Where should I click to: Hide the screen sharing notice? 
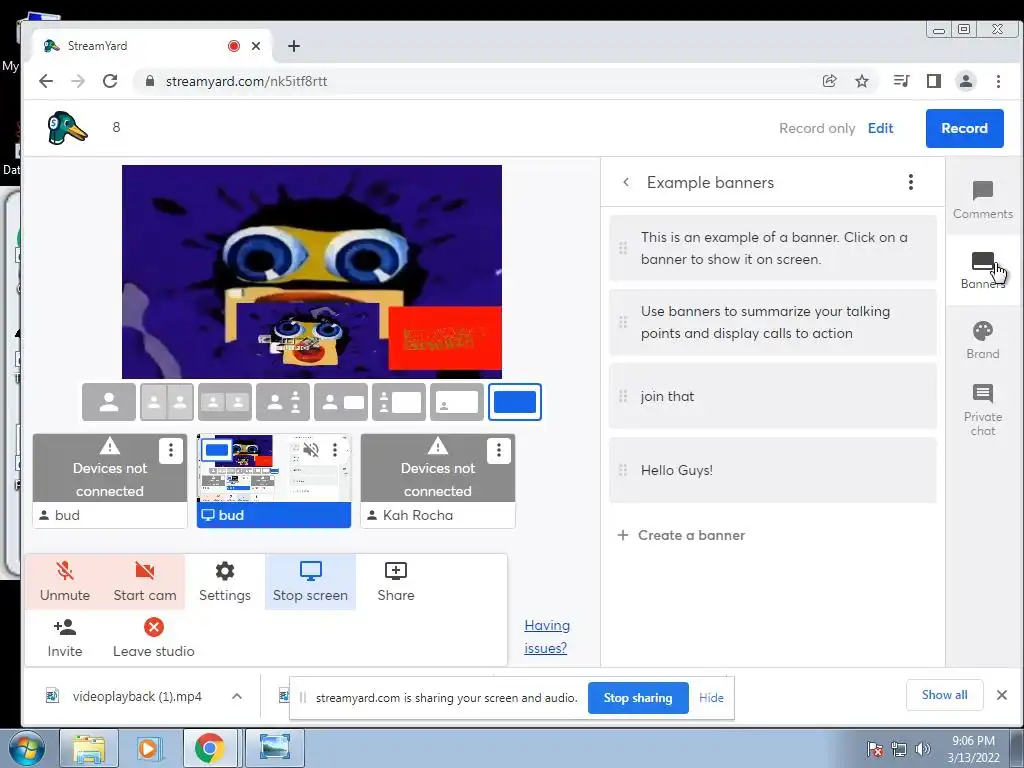[x=711, y=697]
